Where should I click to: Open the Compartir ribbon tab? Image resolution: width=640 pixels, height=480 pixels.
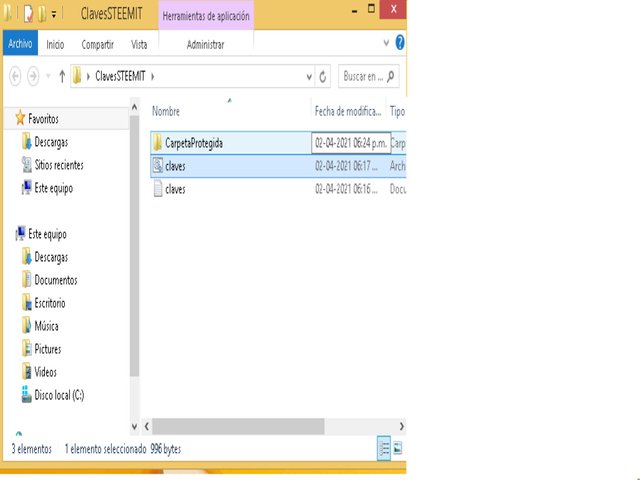click(98, 44)
